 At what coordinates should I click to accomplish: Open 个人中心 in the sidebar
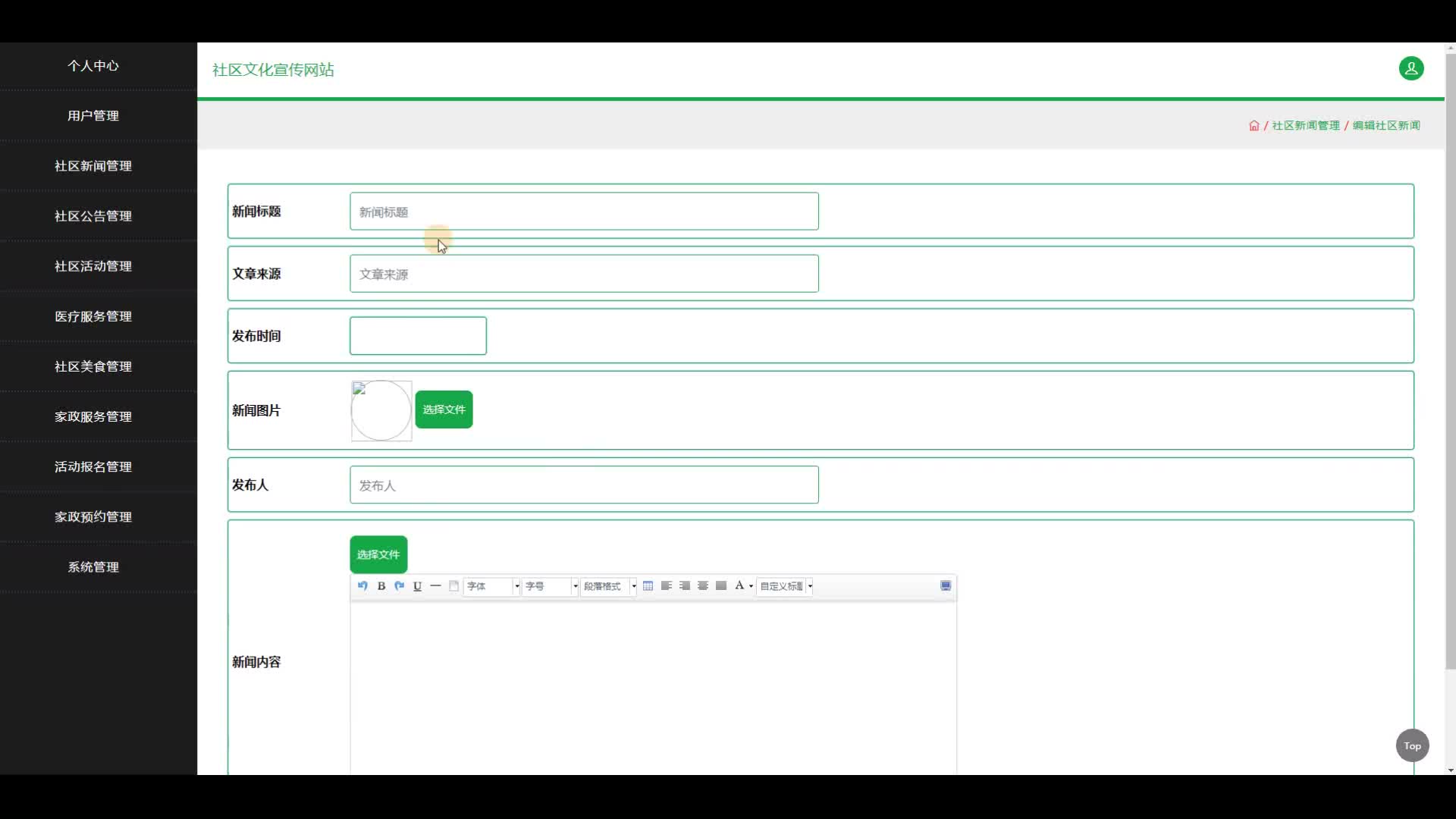point(93,66)
